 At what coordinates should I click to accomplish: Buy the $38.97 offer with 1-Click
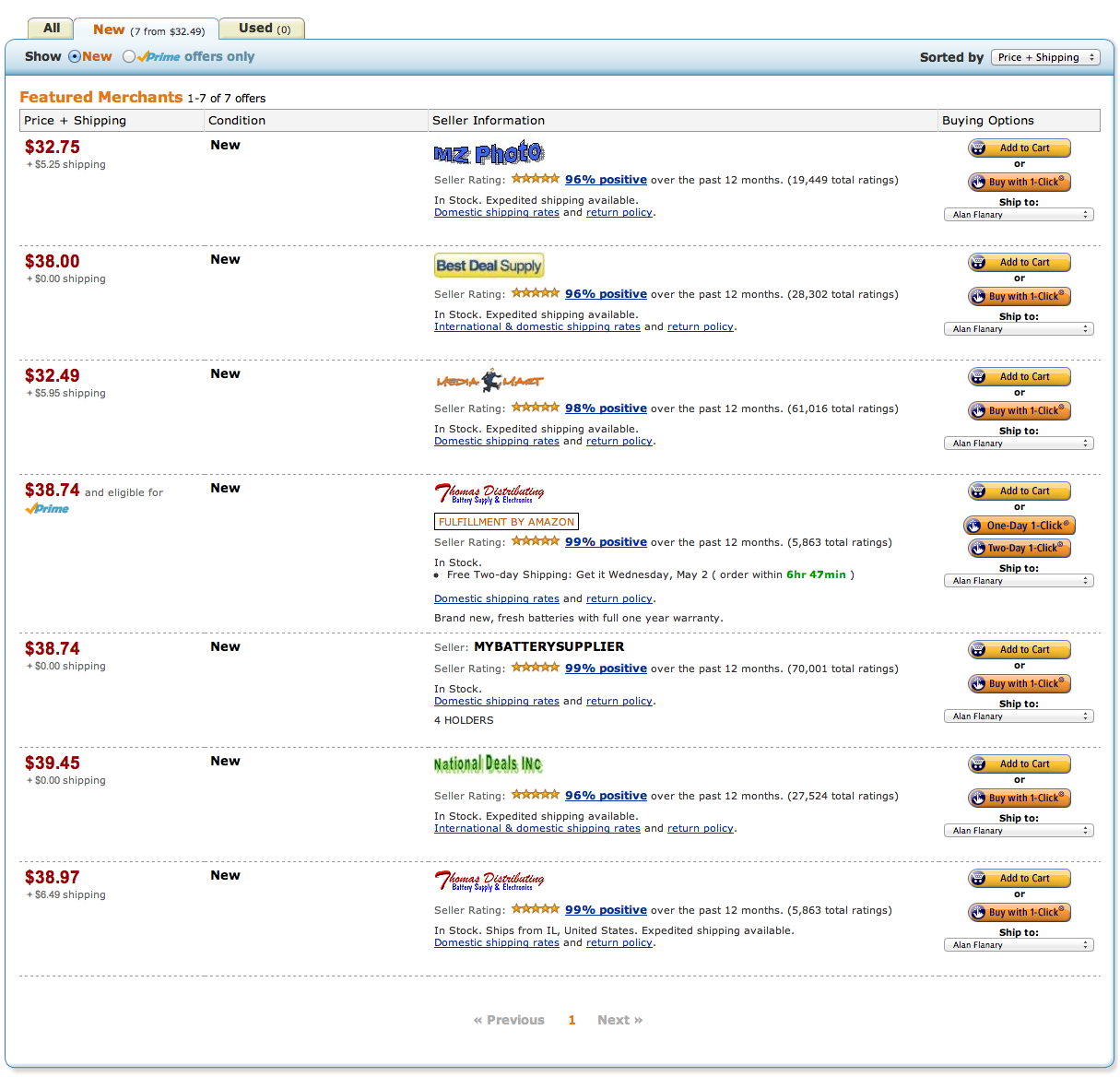coord(1020,912)
